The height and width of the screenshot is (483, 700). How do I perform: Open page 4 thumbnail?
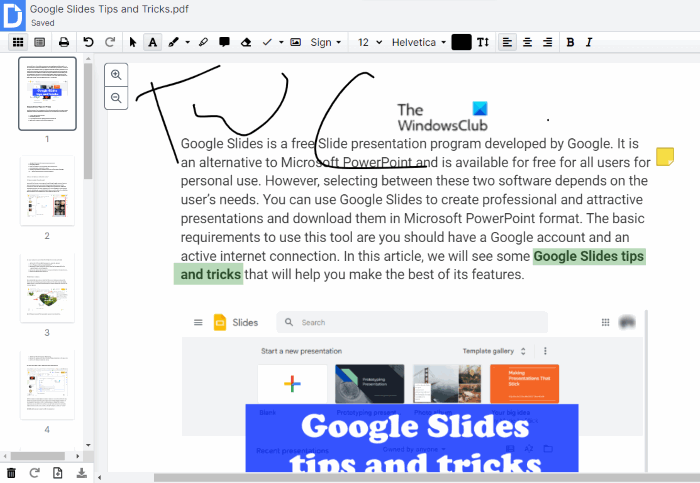[47, 385]
